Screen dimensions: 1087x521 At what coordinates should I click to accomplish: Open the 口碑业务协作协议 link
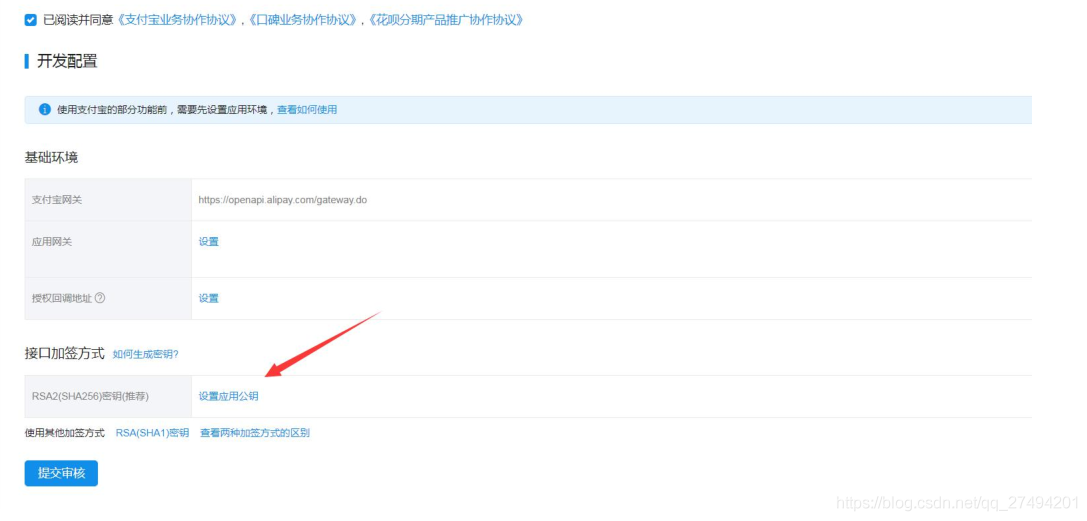[x=303, y=20]
